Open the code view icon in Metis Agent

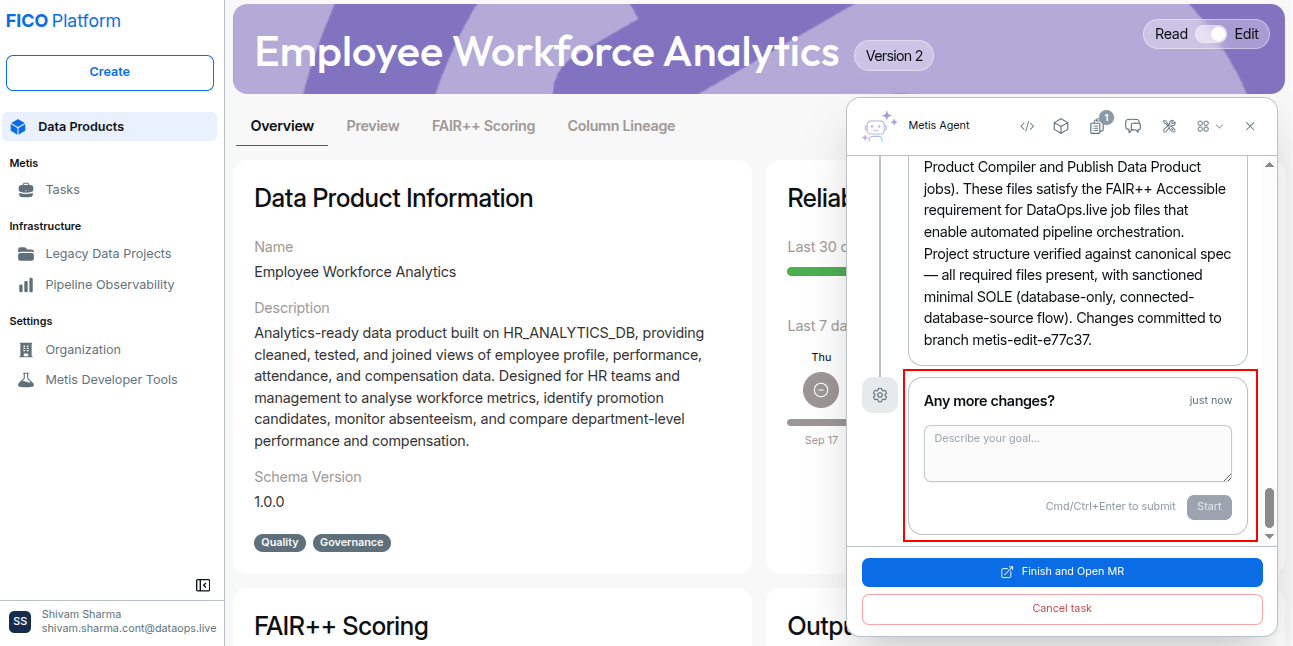pos(1027,126)
